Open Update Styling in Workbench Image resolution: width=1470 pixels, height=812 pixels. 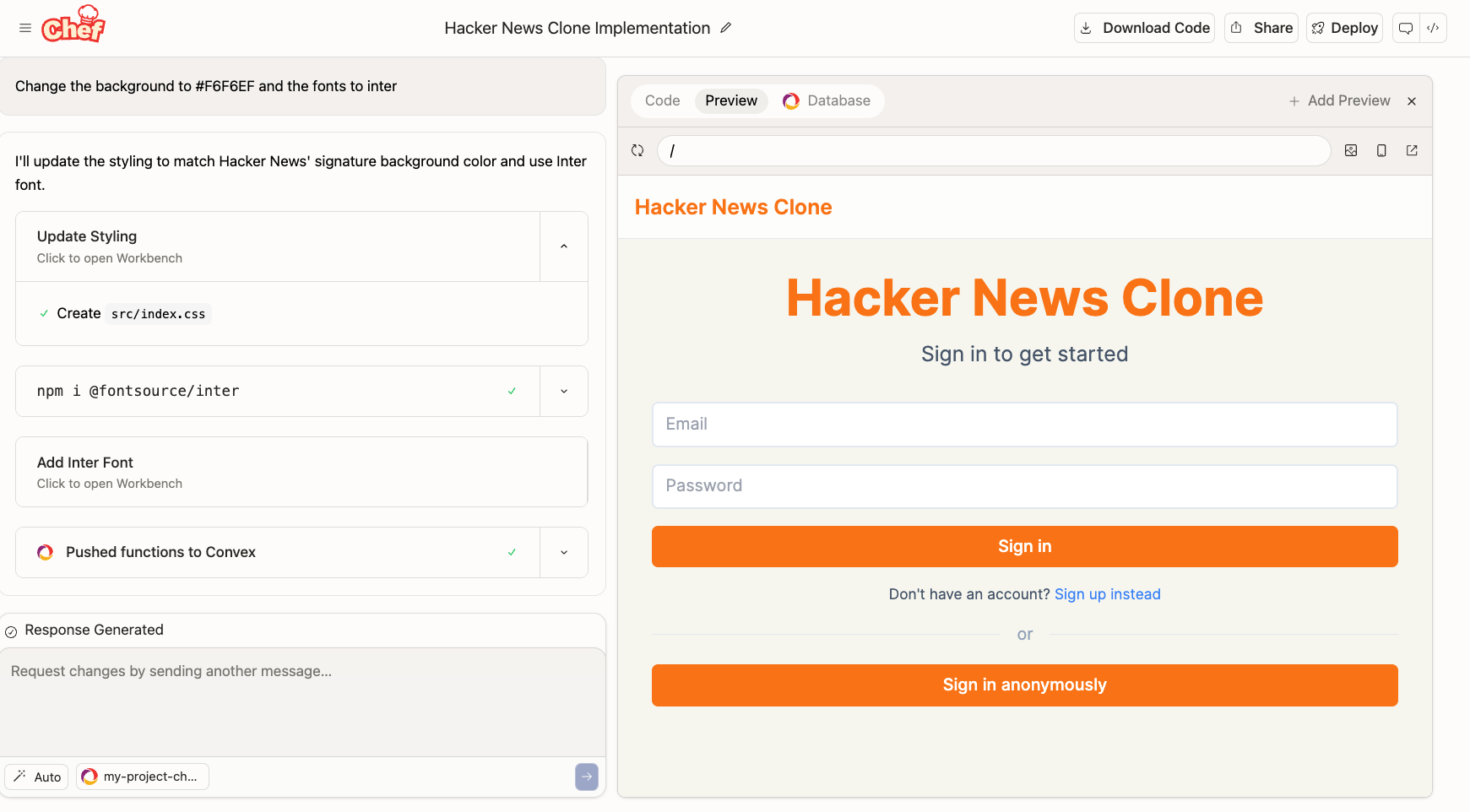click(x=278, y=246)
